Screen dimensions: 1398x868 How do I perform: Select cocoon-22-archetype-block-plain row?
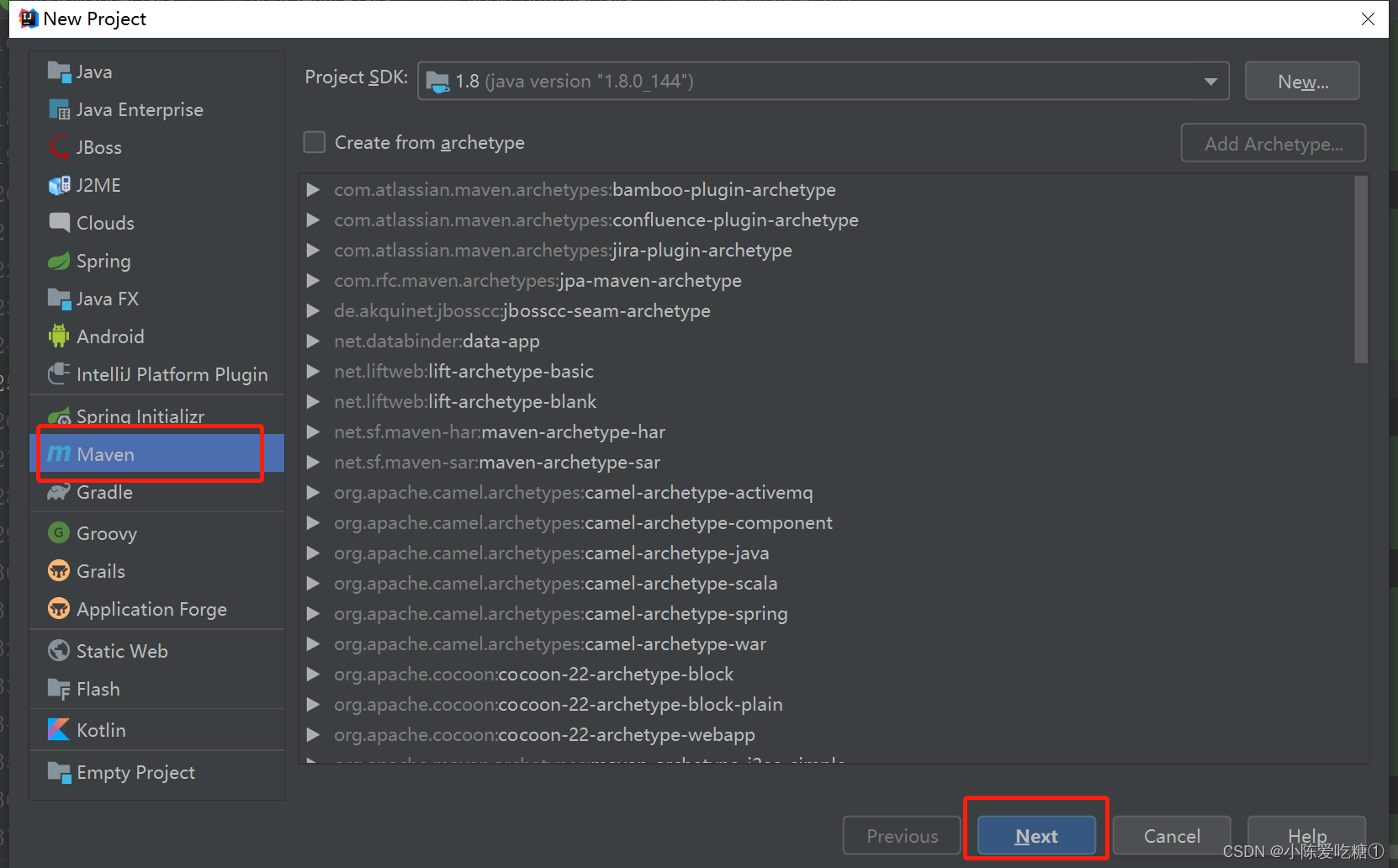pyautogui.click(x=833, y=705)
